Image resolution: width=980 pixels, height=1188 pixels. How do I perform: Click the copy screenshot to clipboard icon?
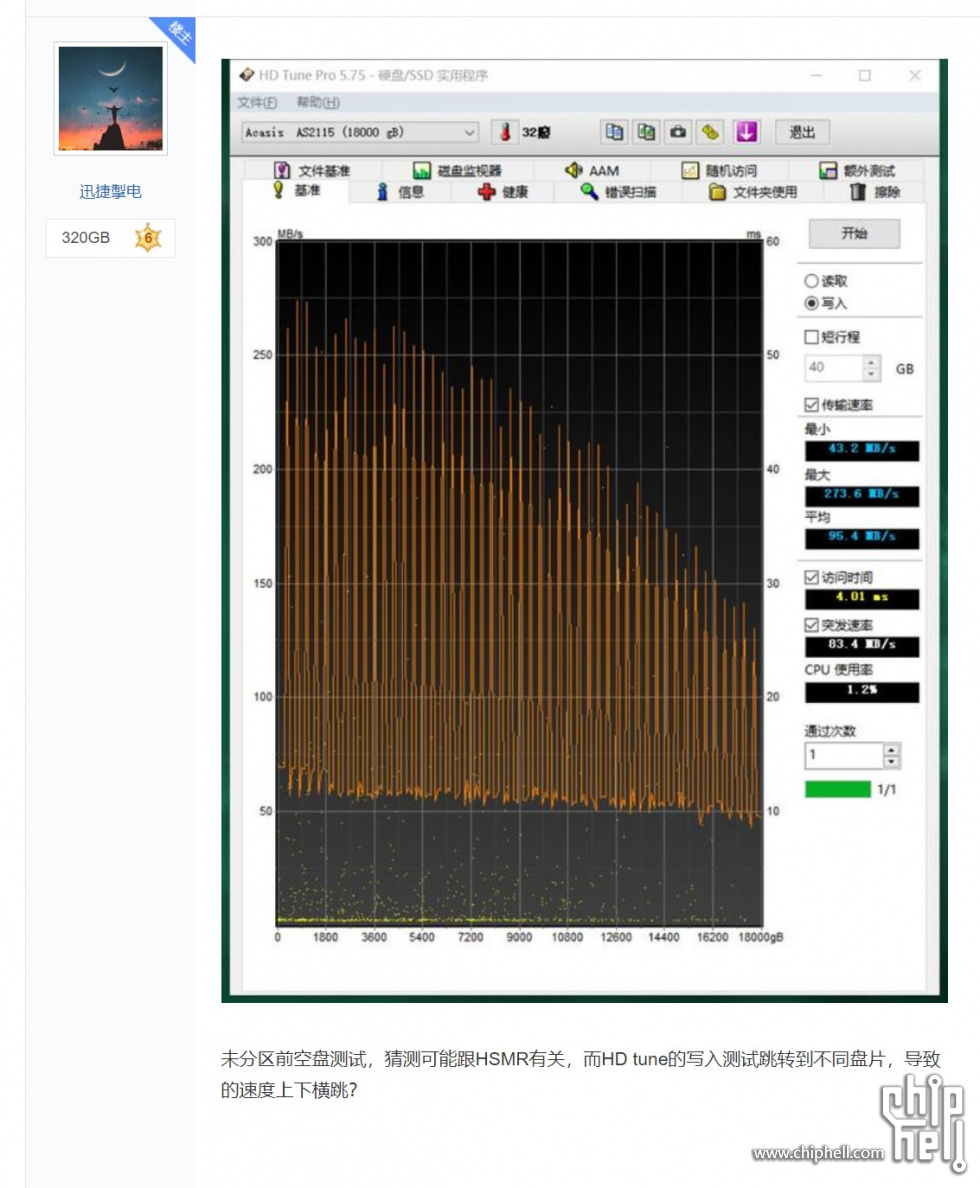[646, 132]
